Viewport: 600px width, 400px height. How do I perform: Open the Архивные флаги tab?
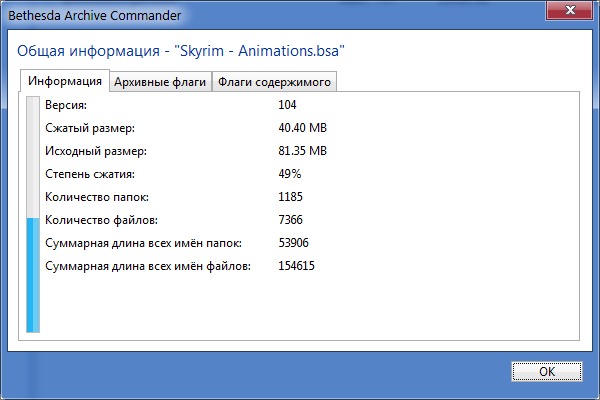[x=160, y=83]
